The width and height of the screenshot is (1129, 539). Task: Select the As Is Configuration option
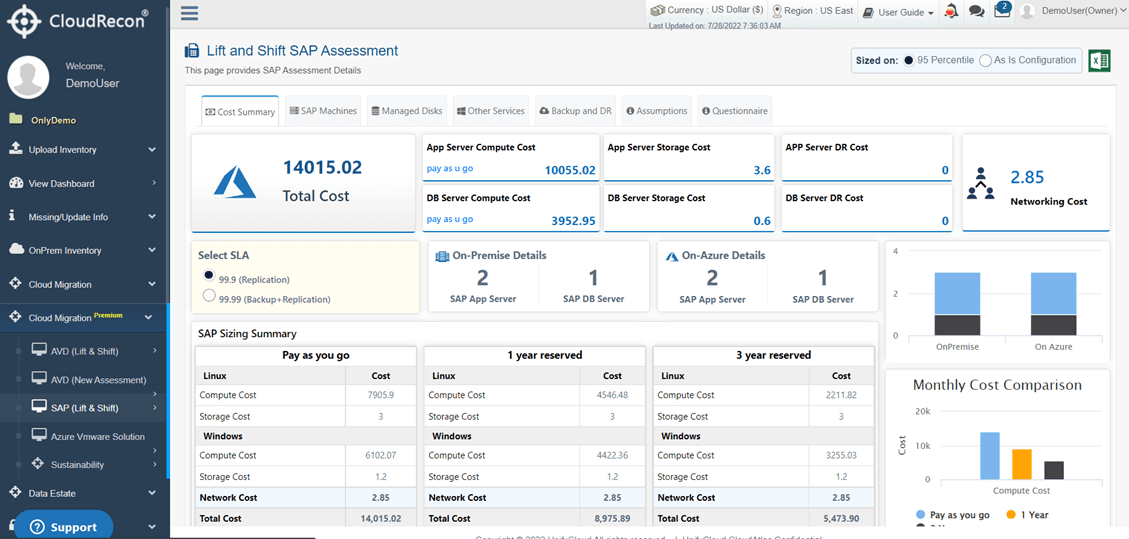(986, 60)
